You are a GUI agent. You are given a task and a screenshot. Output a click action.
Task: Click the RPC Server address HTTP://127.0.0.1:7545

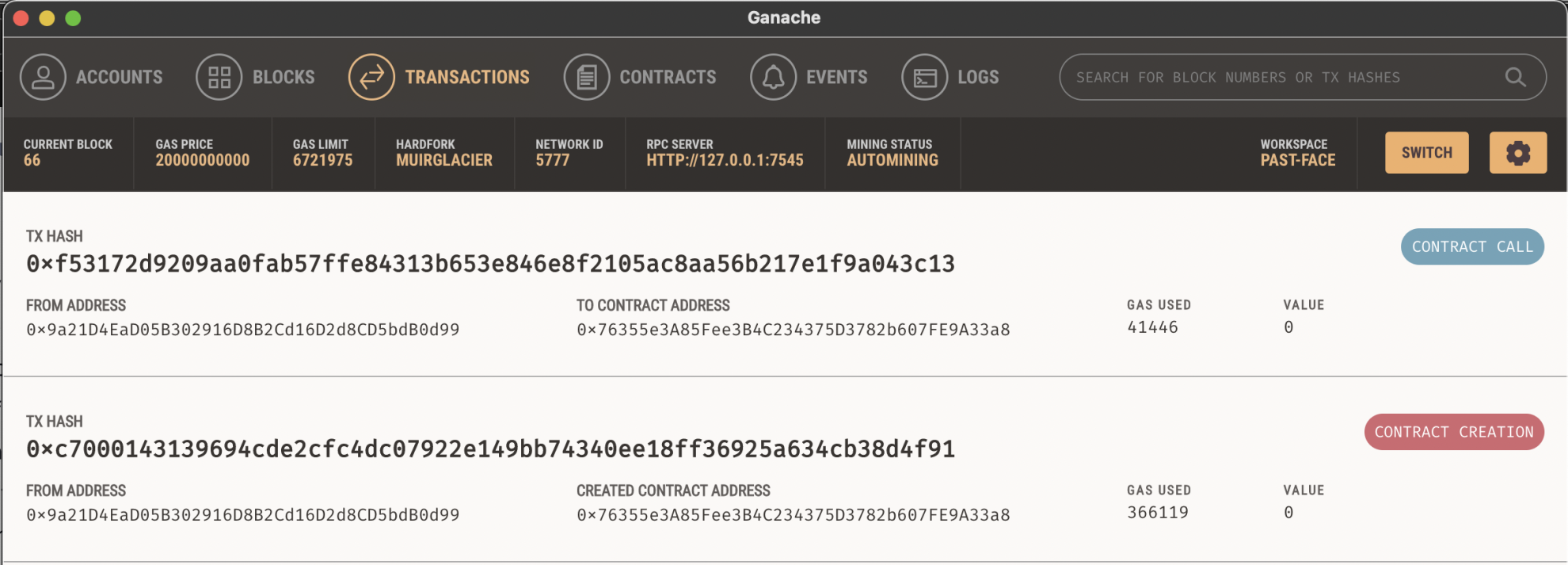point(725,160)
